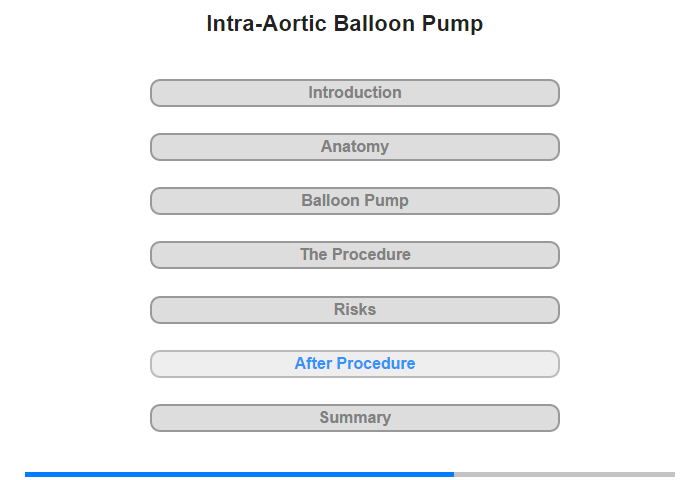
Task: Jump to the Summary section
Action: point(354,418)
